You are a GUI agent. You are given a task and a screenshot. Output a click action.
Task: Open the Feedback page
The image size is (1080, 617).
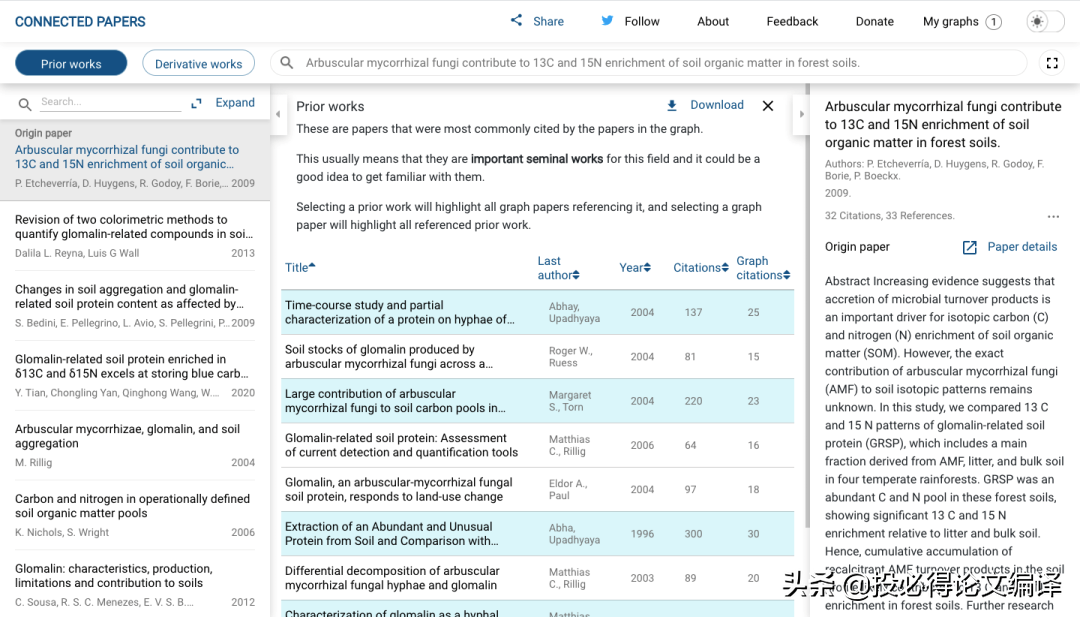[792, 21]
